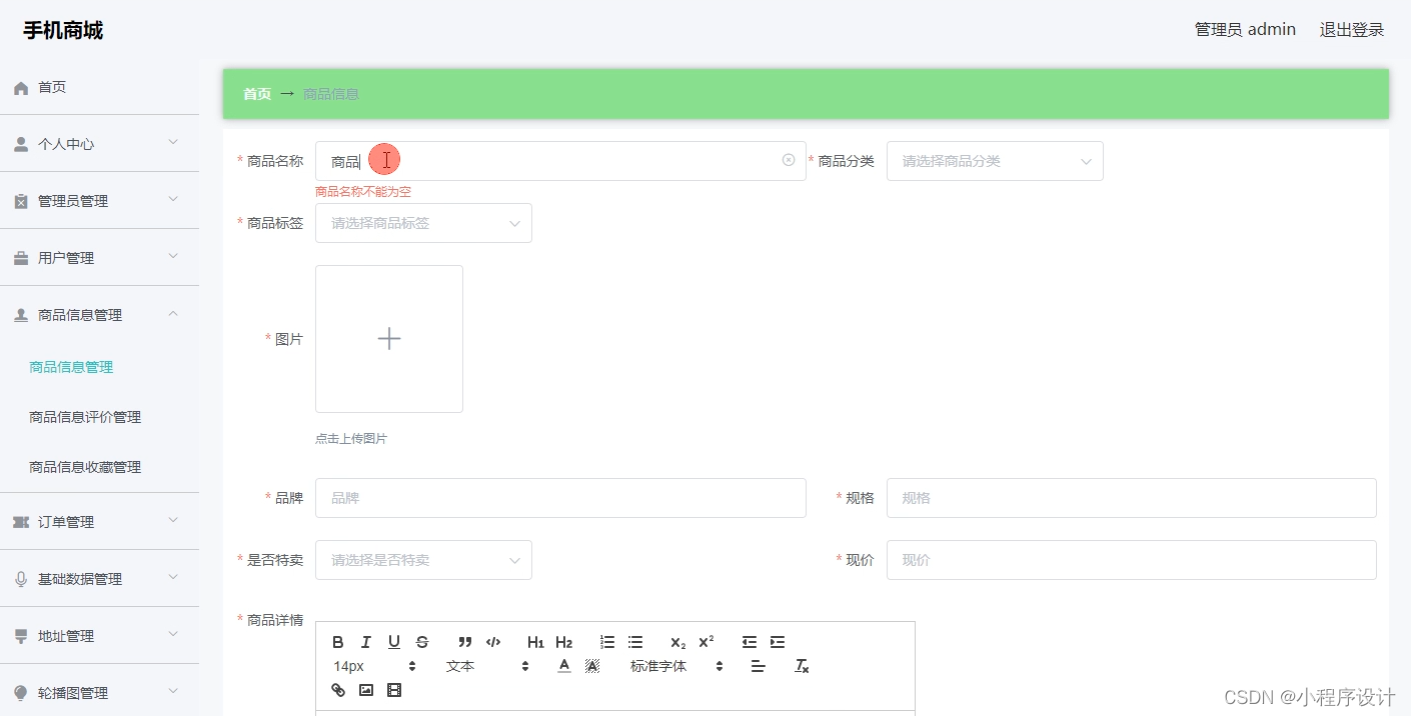The image size is (1411, 716).
Task: Open the 是否特卖 dropdown
Action: 423,560
